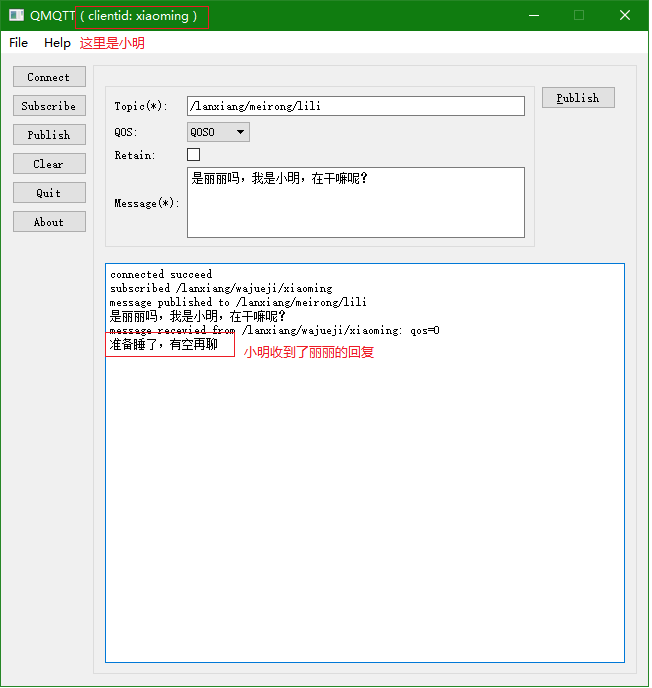
Task: Open the File menu
Action: (x=19, y=43)
